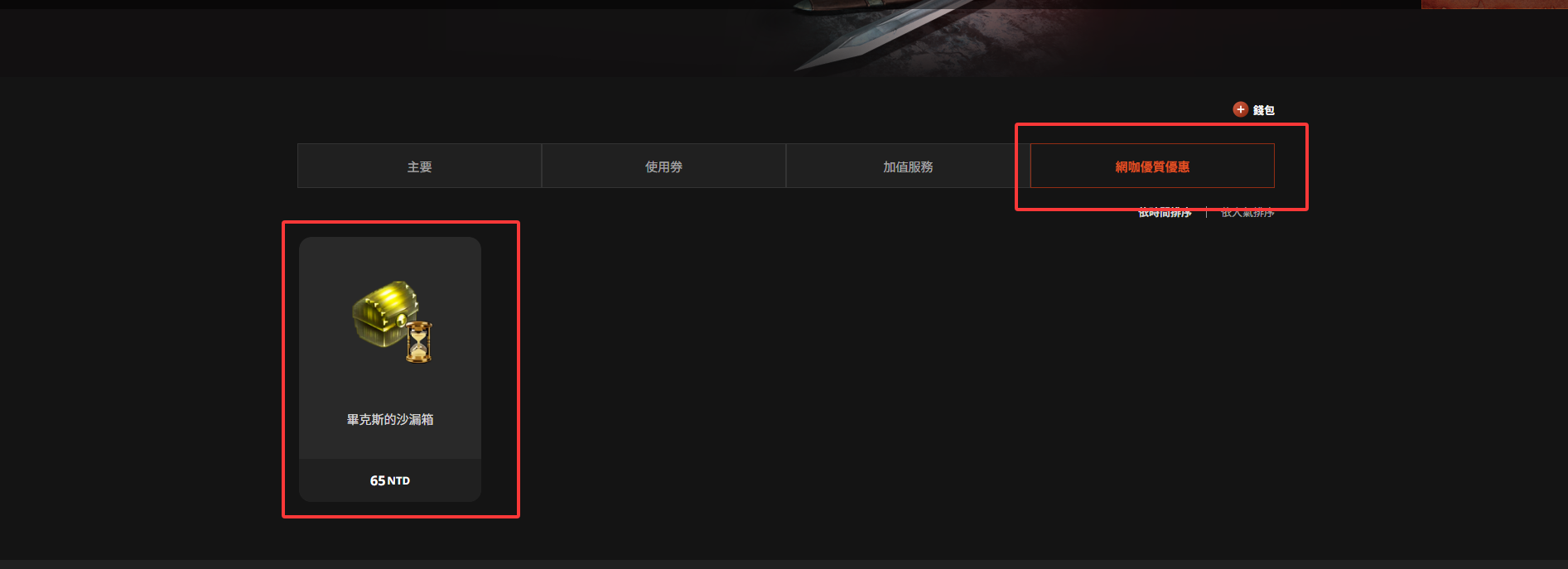Sort items by 依時間排序
The height and width of the screenshot is (569, 1568).
[1165, 213]
